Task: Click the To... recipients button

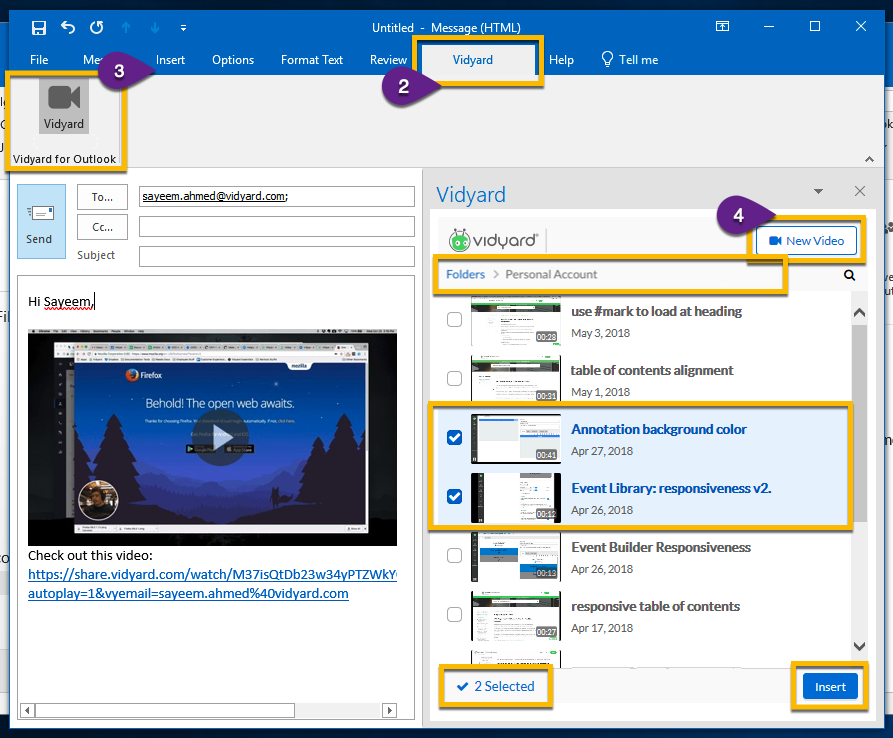Action: 103,197
